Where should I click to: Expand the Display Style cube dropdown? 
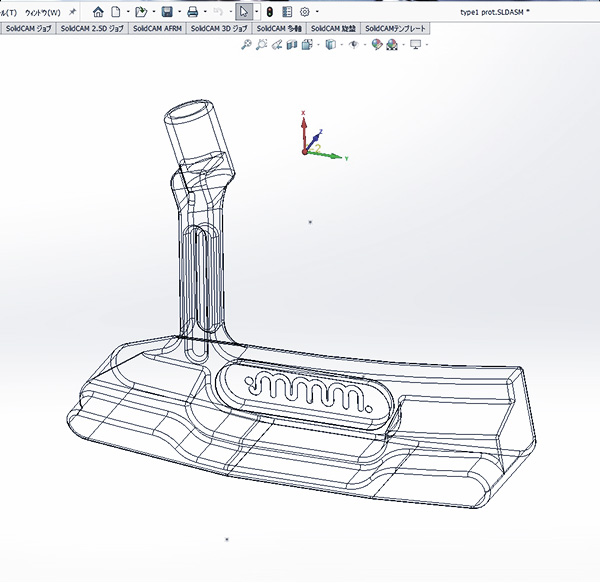pos(343,45)
